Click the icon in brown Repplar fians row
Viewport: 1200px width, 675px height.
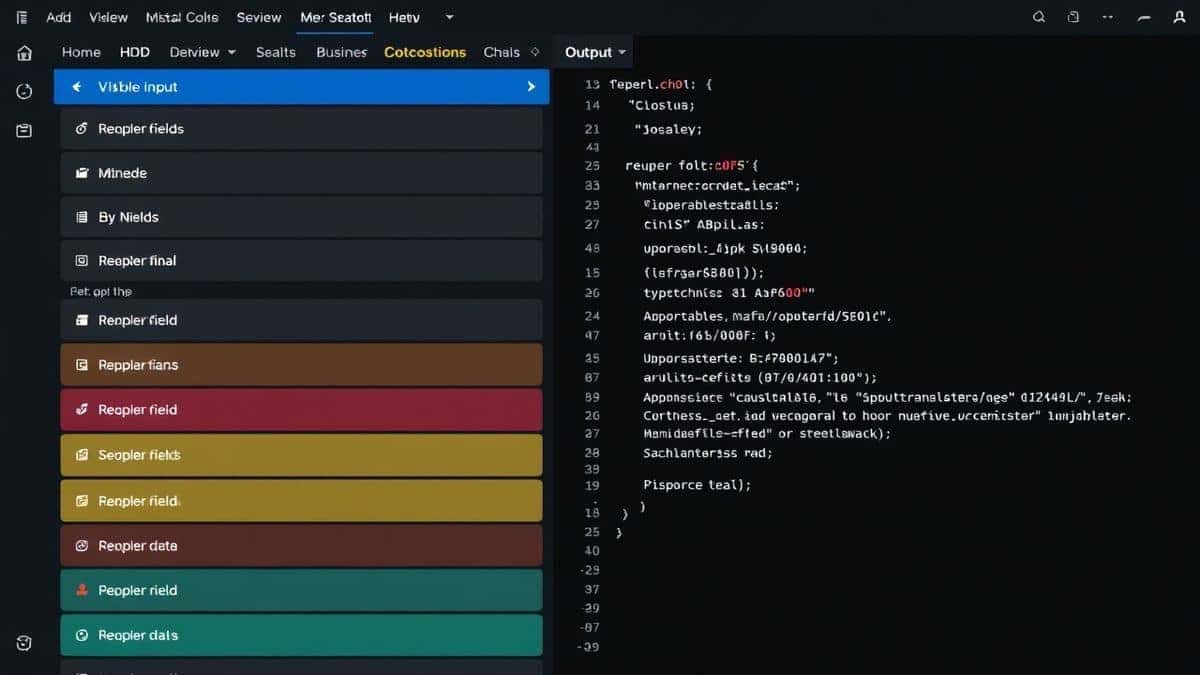tap(81, 365)
